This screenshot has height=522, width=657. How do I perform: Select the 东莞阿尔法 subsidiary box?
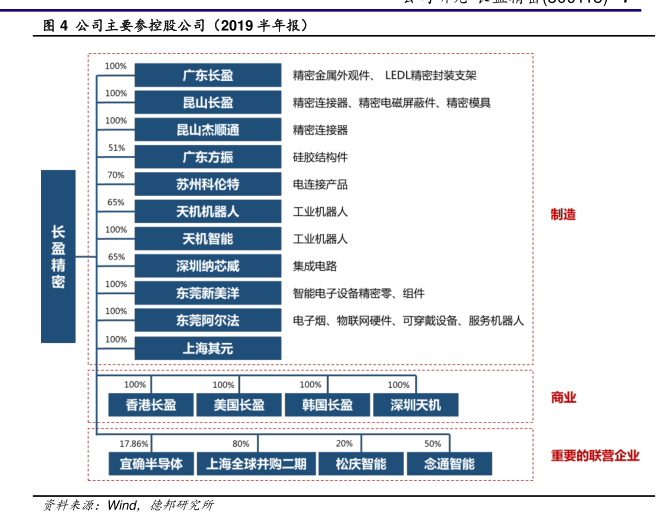coord(208,320)
